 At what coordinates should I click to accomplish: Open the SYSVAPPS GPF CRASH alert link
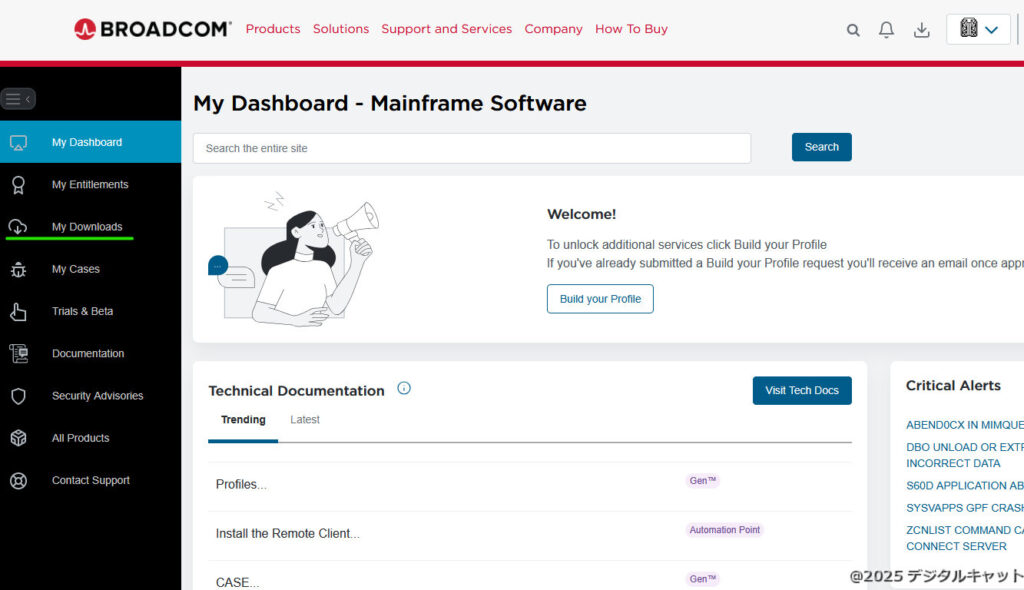coord(964,508)
